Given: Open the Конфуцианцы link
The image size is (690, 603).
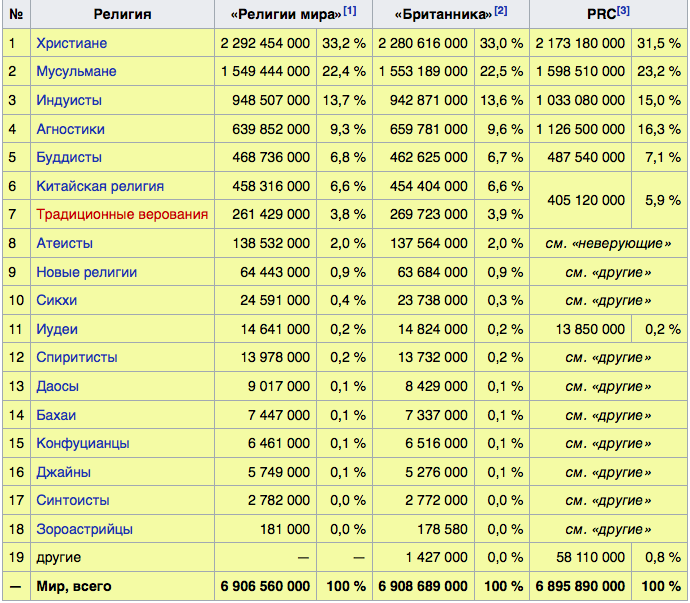Looking at the screenshot, I should [x=82, y=443].
